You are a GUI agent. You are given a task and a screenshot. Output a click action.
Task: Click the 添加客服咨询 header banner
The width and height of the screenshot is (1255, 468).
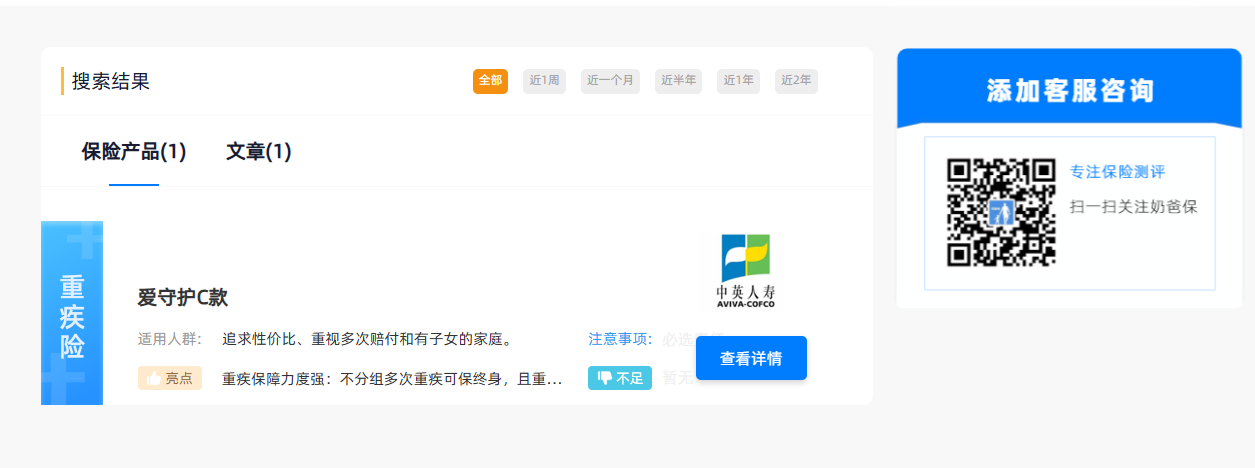point(1070,91)
